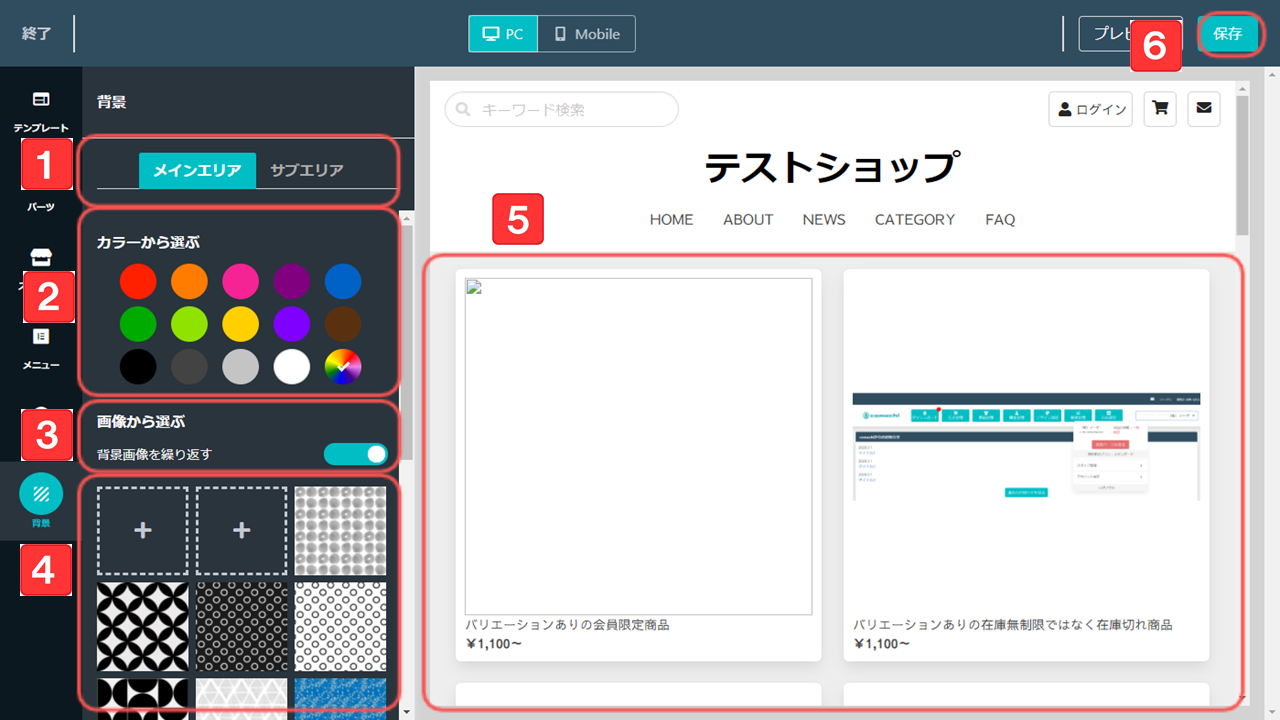This screenshot has height=720, width=1280.
Task: Open バリエーションありの会員限定商品 product image
Action: 638,446
